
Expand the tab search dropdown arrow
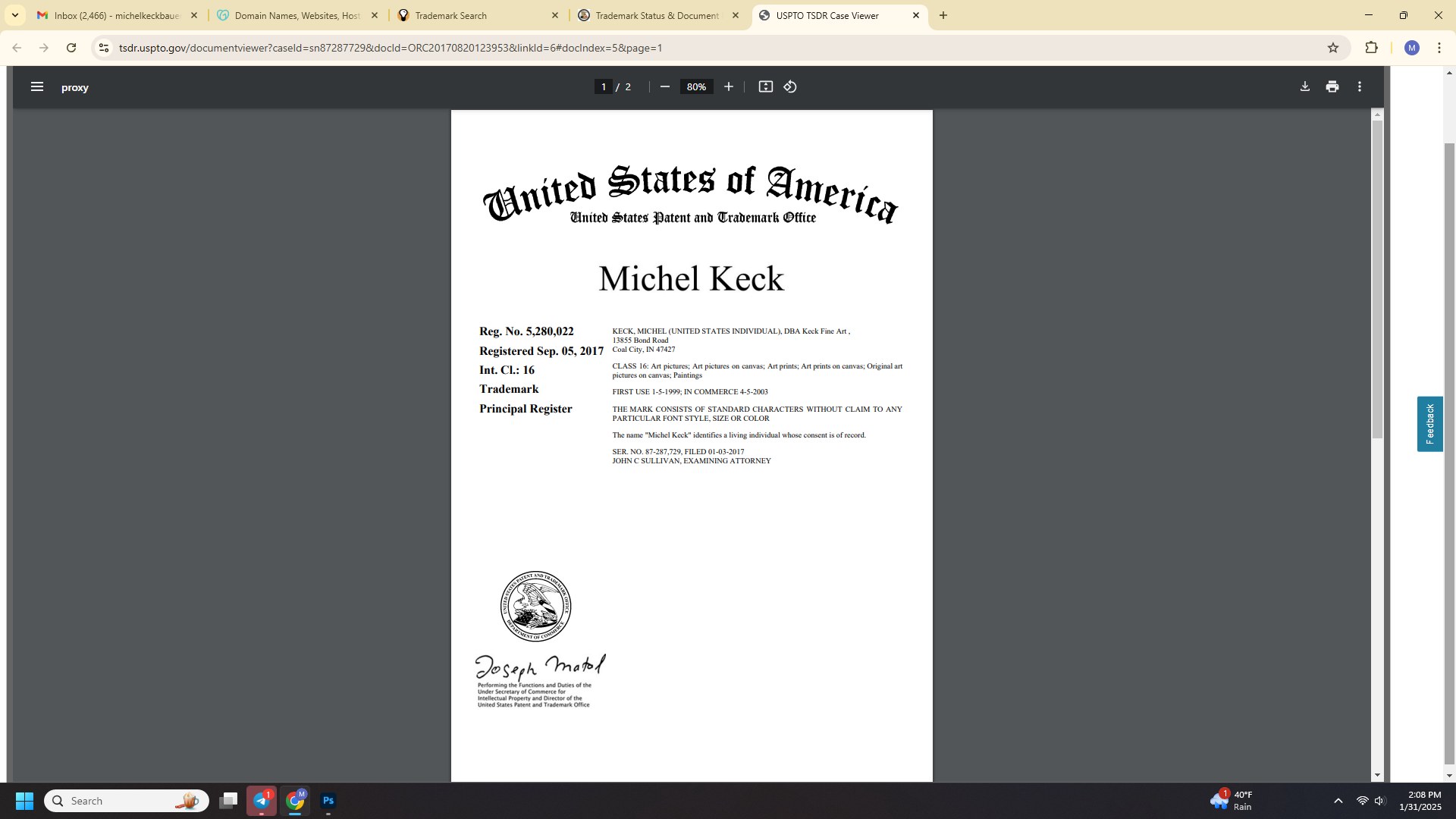[x=14, y=15]
